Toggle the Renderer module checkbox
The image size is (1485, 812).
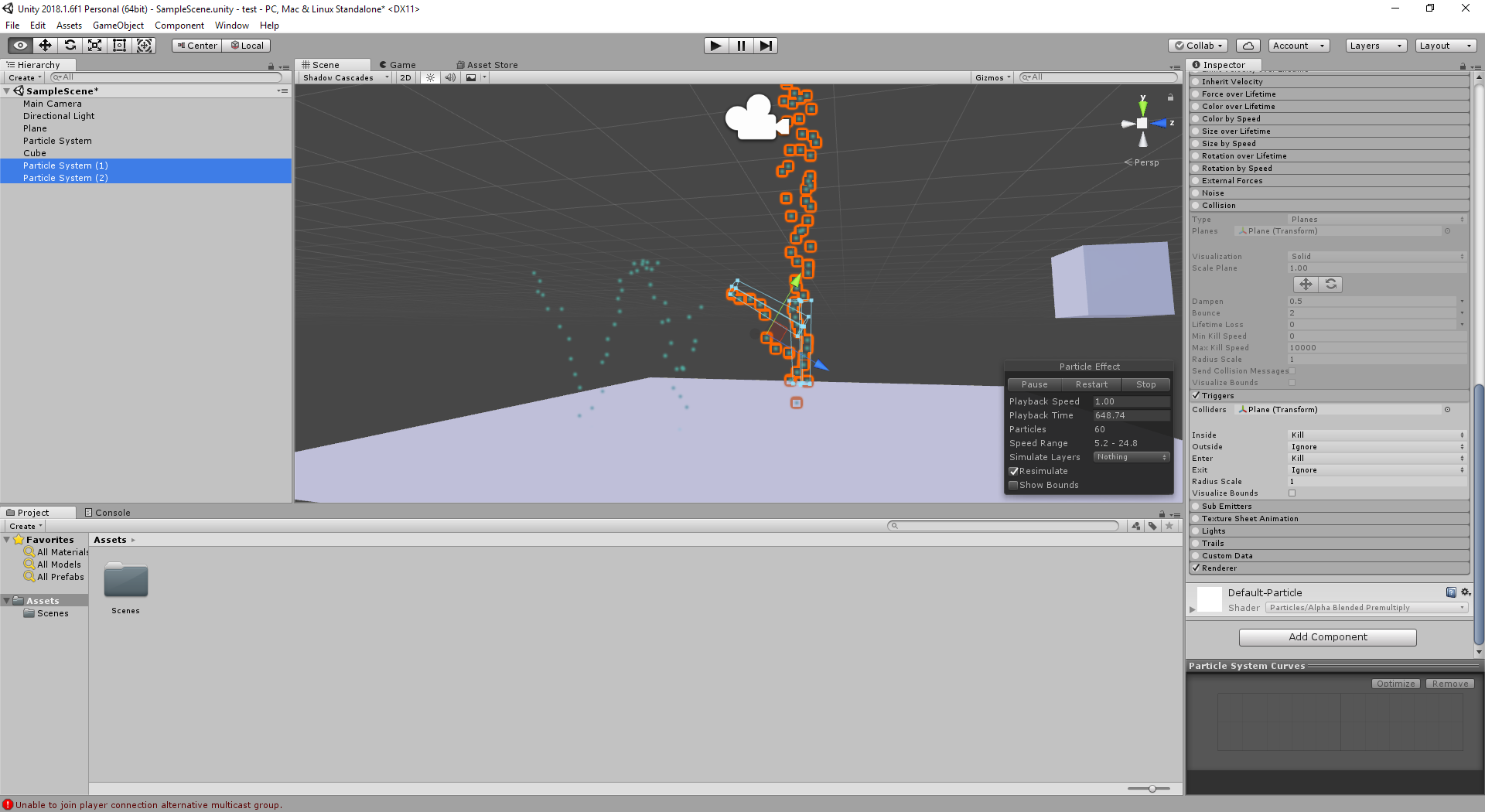1196,568
